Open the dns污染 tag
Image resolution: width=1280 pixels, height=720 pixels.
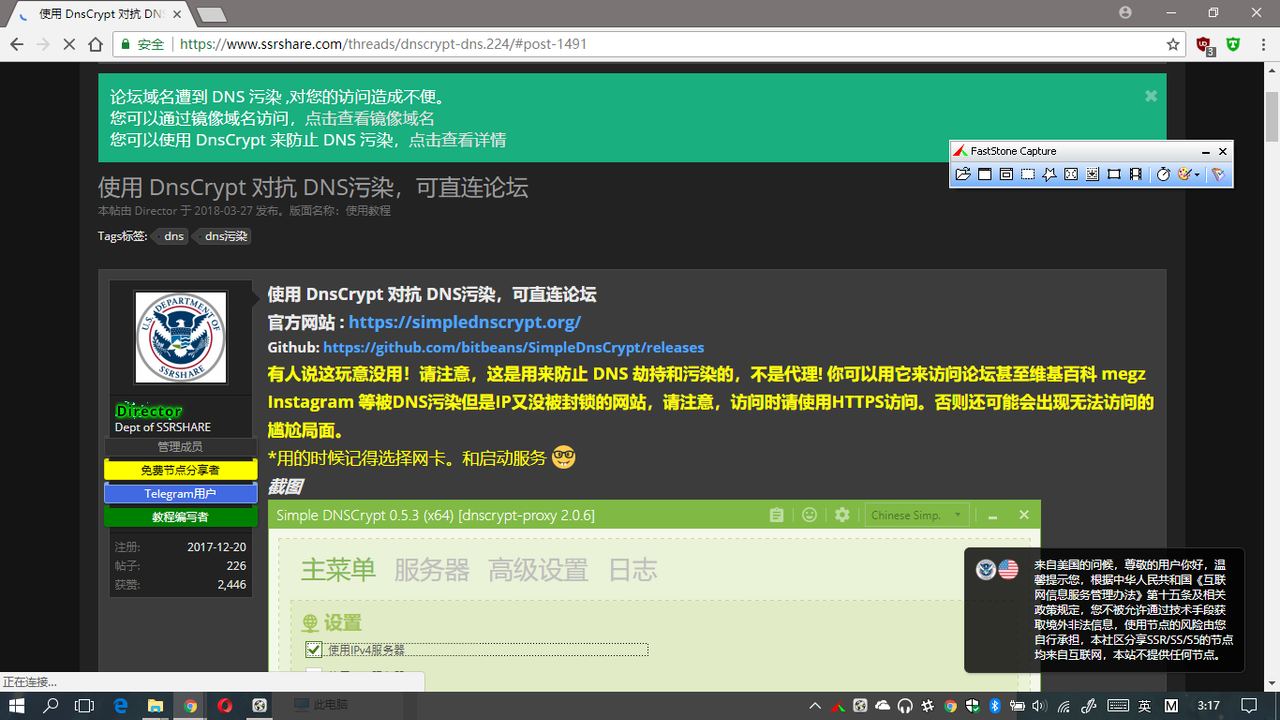pos(225,236)
